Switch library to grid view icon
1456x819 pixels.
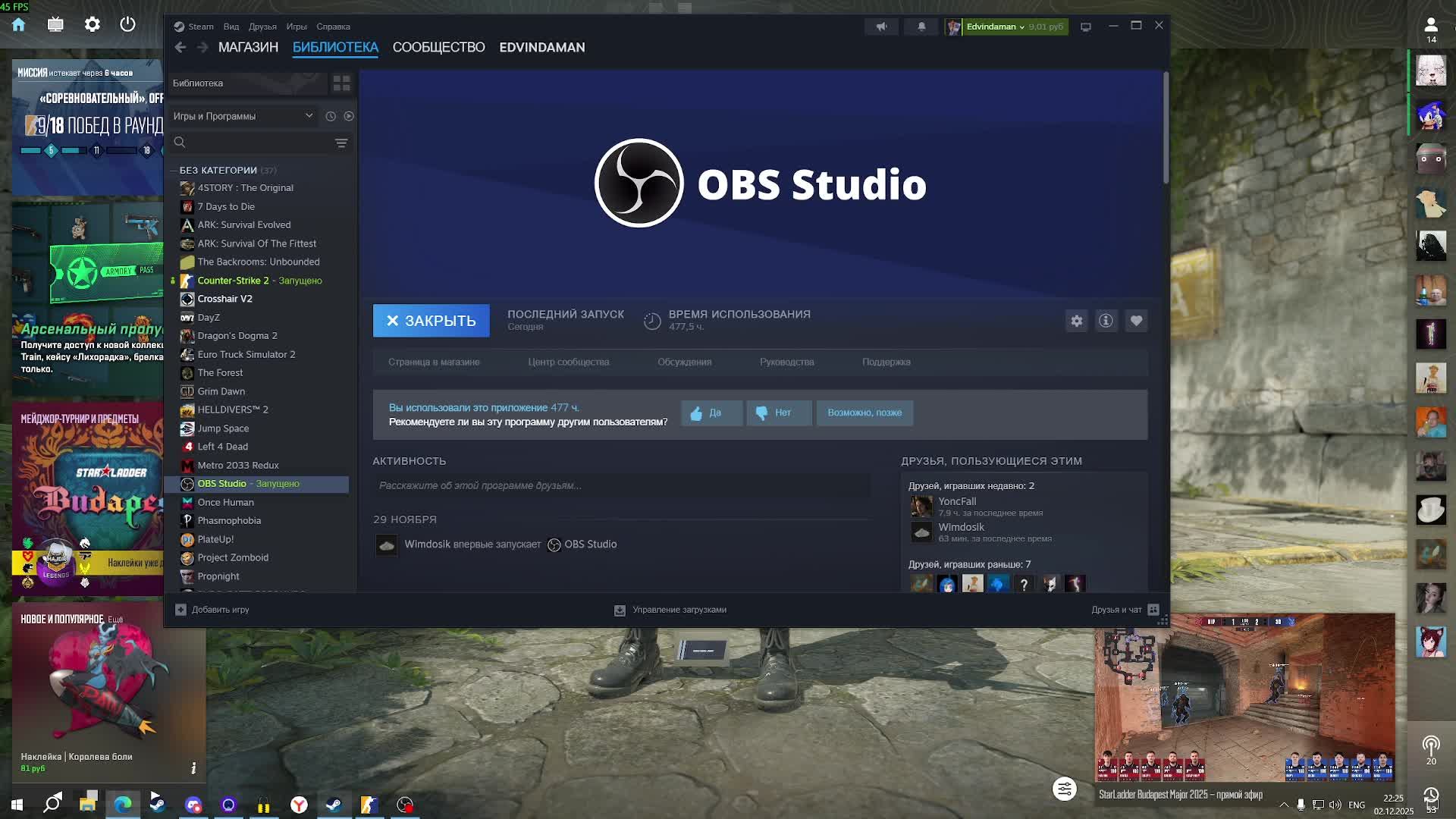[341, 83]
